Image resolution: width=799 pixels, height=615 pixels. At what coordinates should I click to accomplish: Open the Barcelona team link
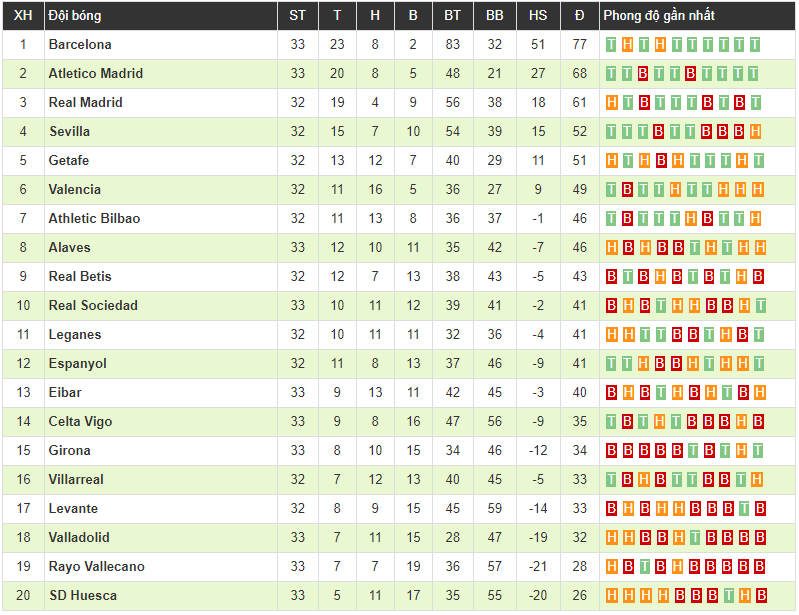coord(80,45)
